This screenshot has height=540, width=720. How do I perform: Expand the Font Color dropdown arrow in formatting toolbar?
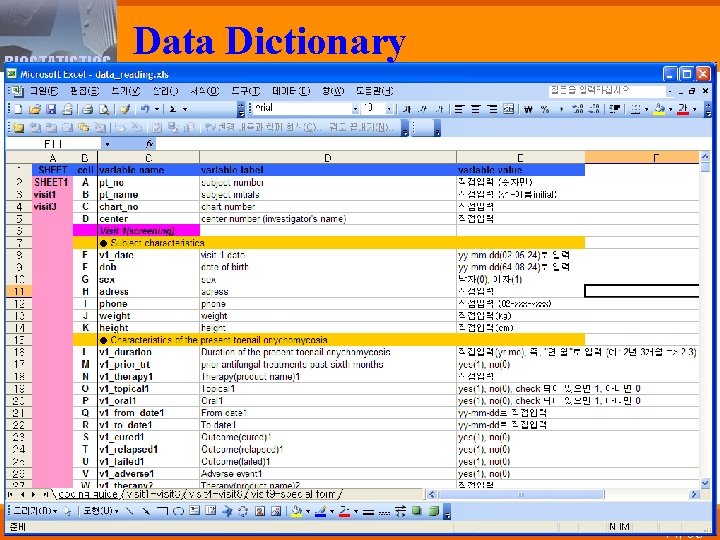tap(694, 109)
